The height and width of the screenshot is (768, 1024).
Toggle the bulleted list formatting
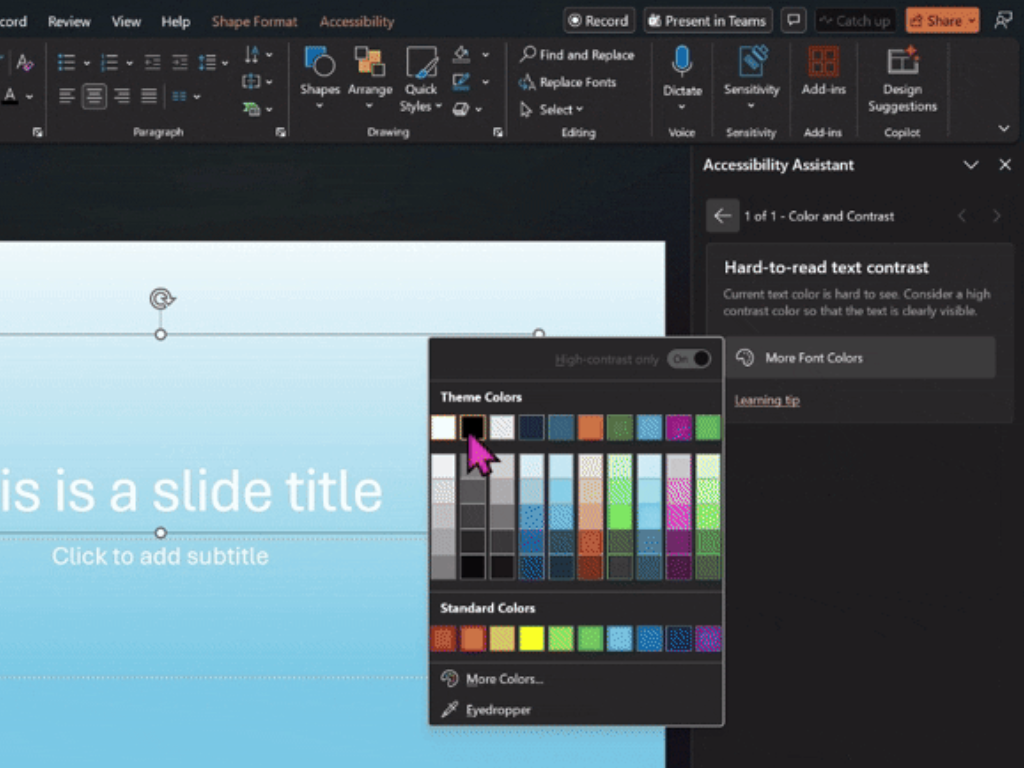(65, 63)
